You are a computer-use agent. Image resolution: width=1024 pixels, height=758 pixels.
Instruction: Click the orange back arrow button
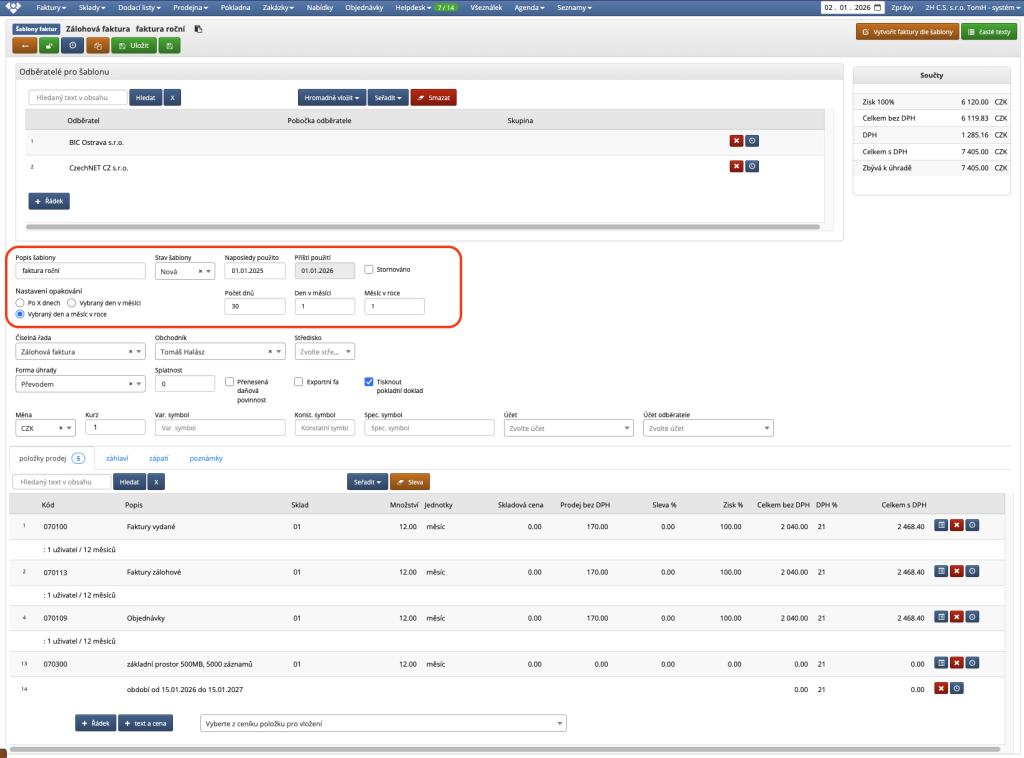pos(24,46)
